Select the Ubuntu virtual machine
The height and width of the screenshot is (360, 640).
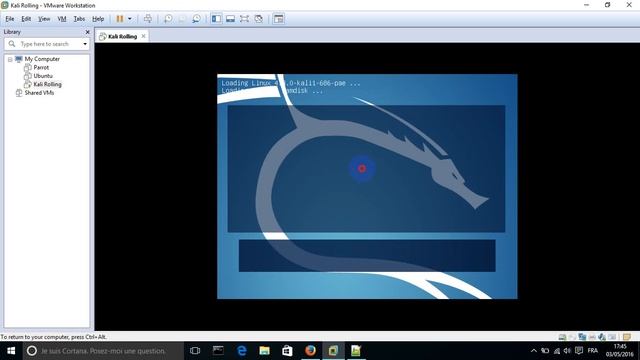coord(43,76)
